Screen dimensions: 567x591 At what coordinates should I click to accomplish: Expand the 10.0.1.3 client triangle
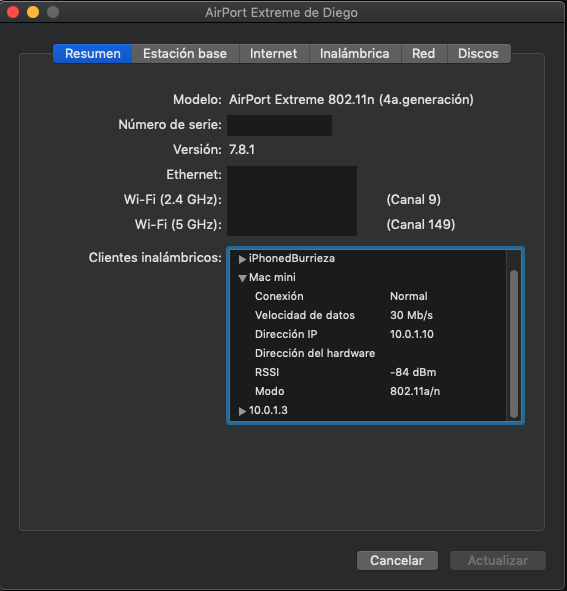click(242, 411)
